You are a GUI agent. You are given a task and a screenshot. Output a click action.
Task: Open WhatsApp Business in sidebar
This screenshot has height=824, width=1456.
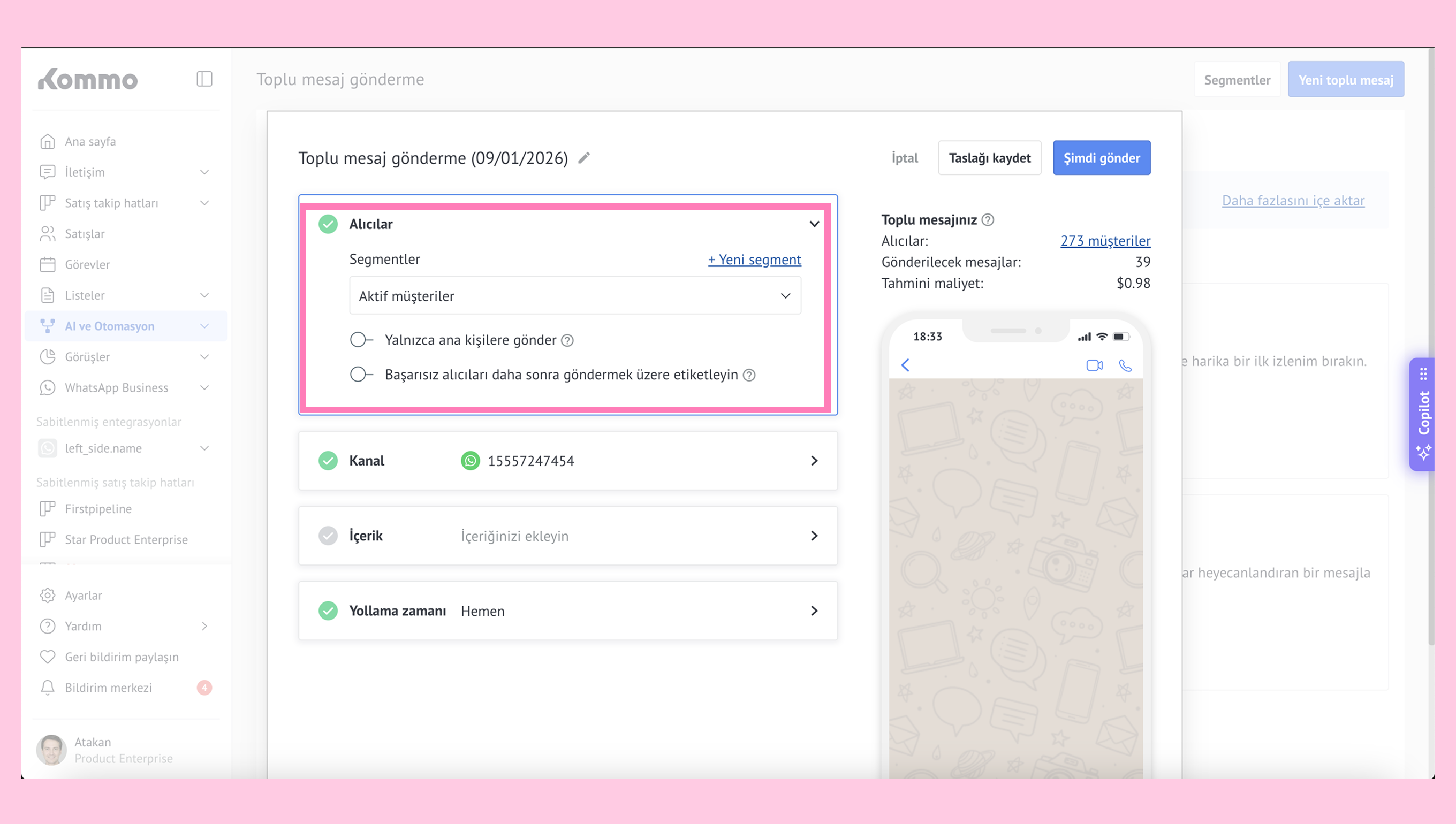click(116, 388)
